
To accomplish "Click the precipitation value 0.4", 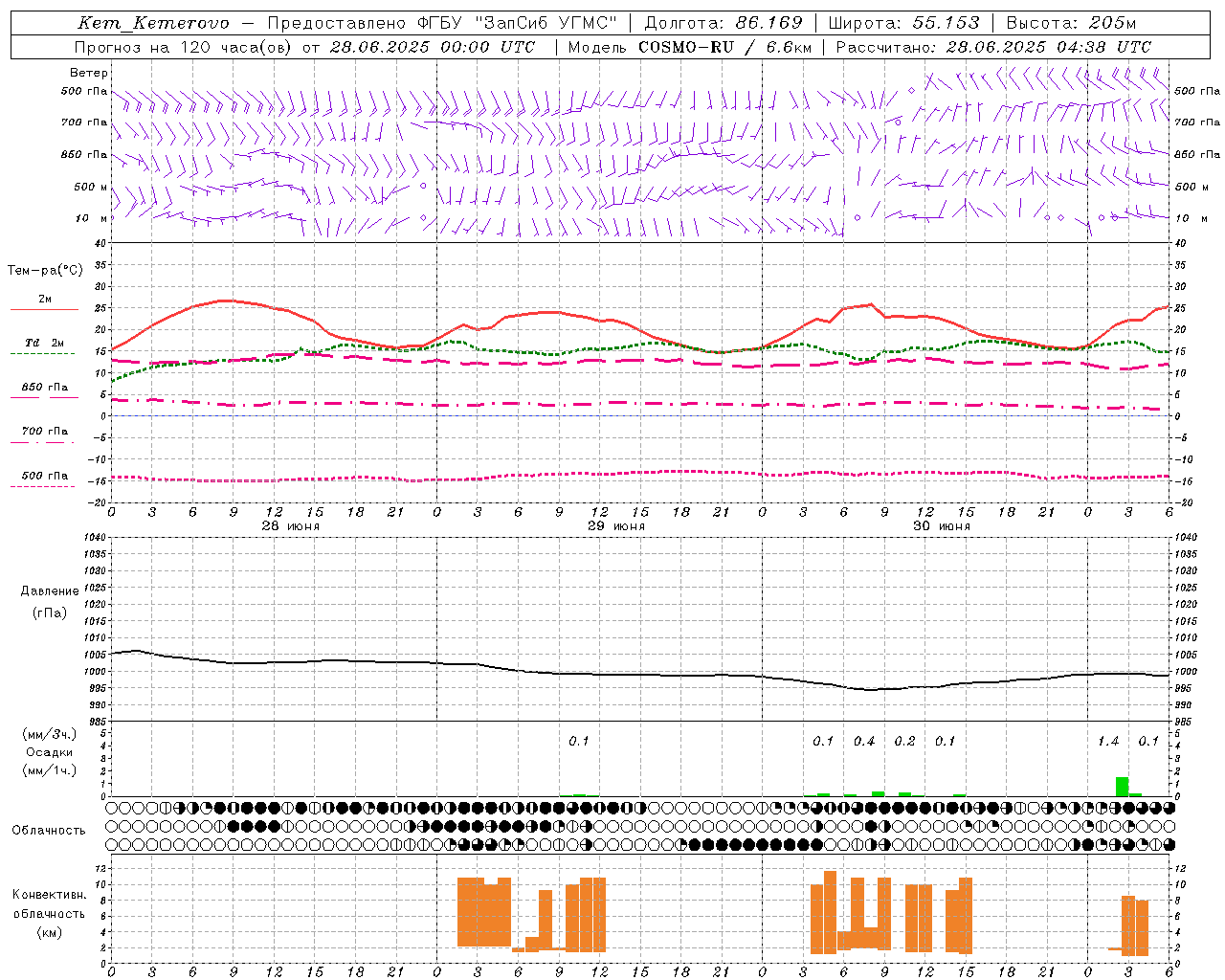I will click(864, 742).
